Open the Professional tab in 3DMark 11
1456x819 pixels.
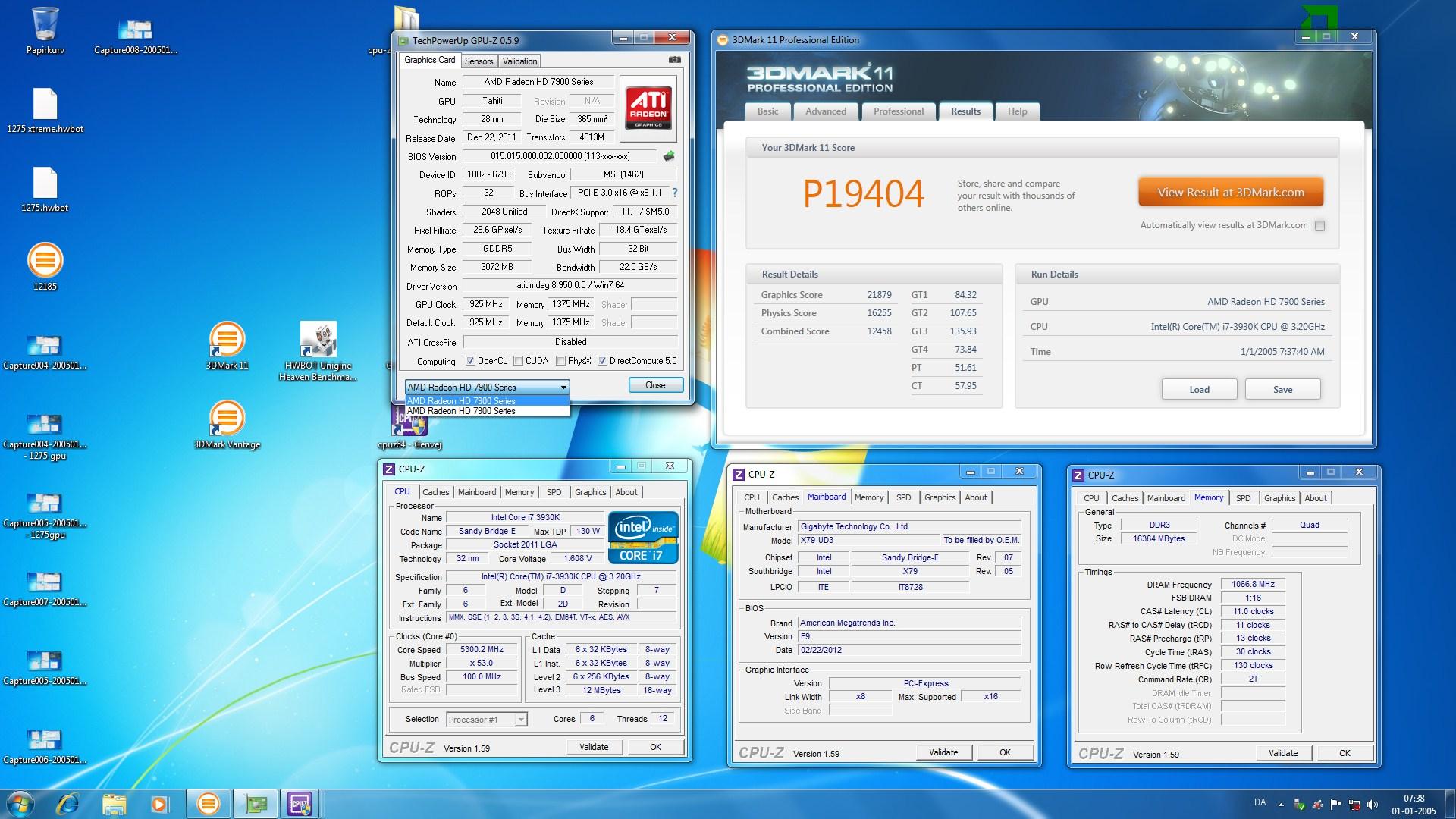tap(899, 111)
